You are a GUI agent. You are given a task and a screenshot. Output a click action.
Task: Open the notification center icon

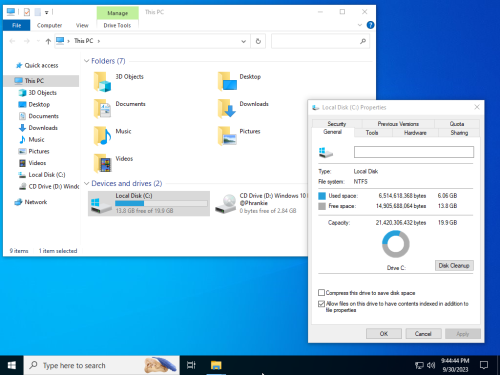(484, 365)
